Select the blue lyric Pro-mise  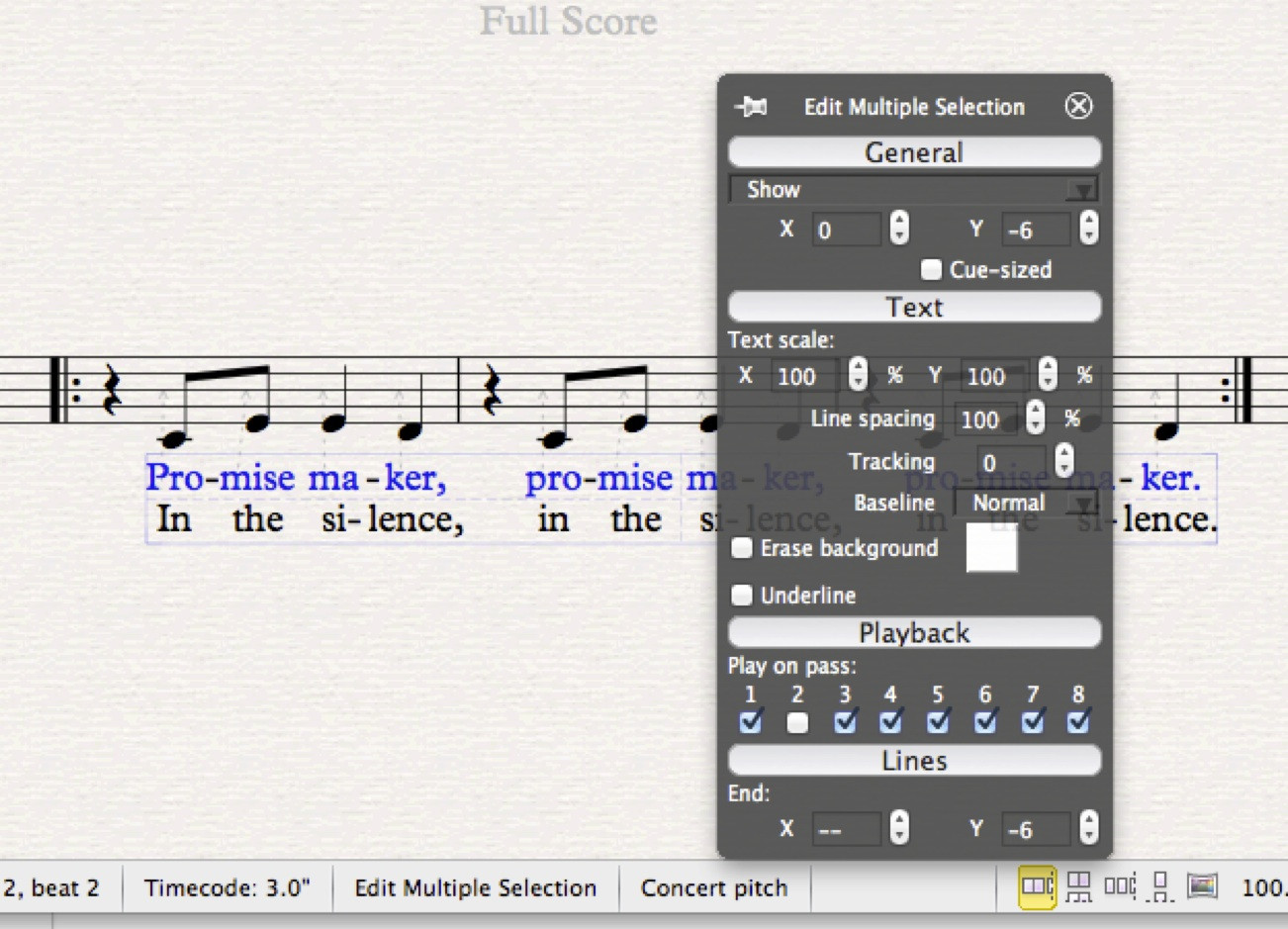pos(219,478)
